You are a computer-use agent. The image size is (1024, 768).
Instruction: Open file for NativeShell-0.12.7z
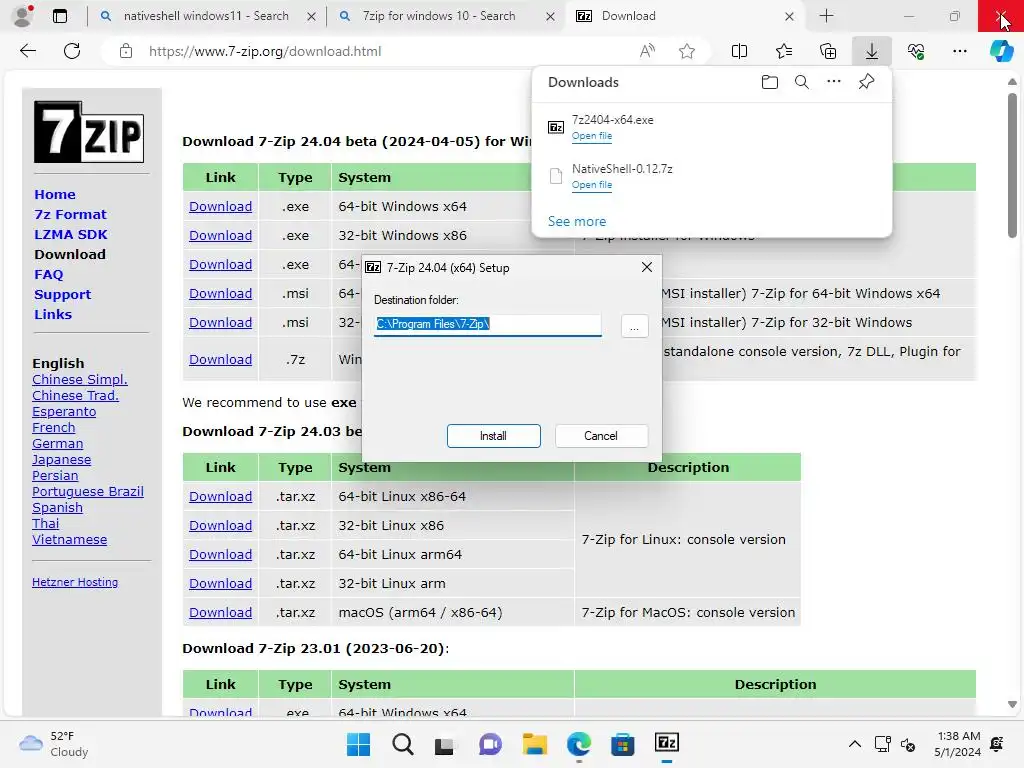tap(592, 185)
